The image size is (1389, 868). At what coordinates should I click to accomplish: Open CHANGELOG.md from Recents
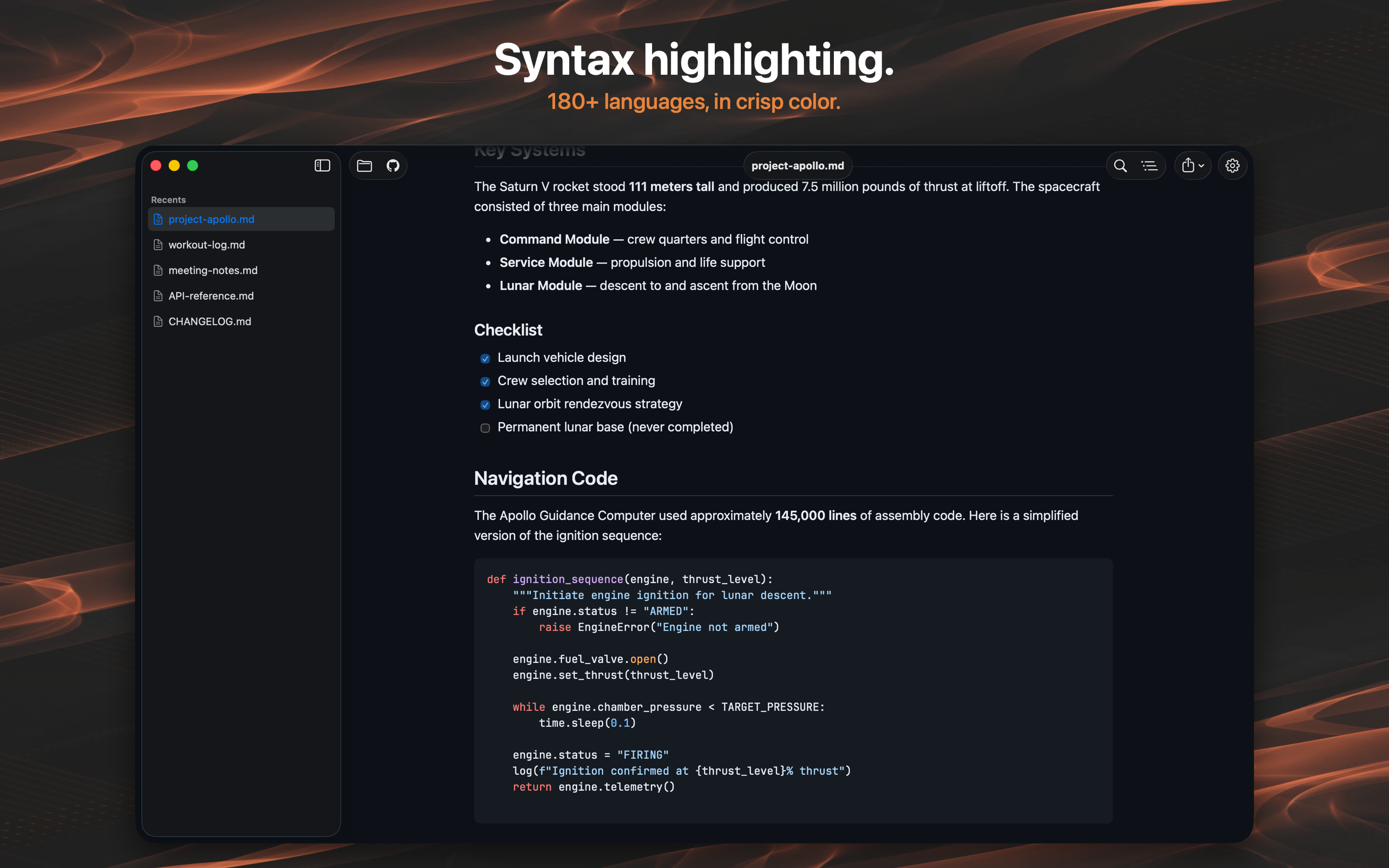[241, 322]
